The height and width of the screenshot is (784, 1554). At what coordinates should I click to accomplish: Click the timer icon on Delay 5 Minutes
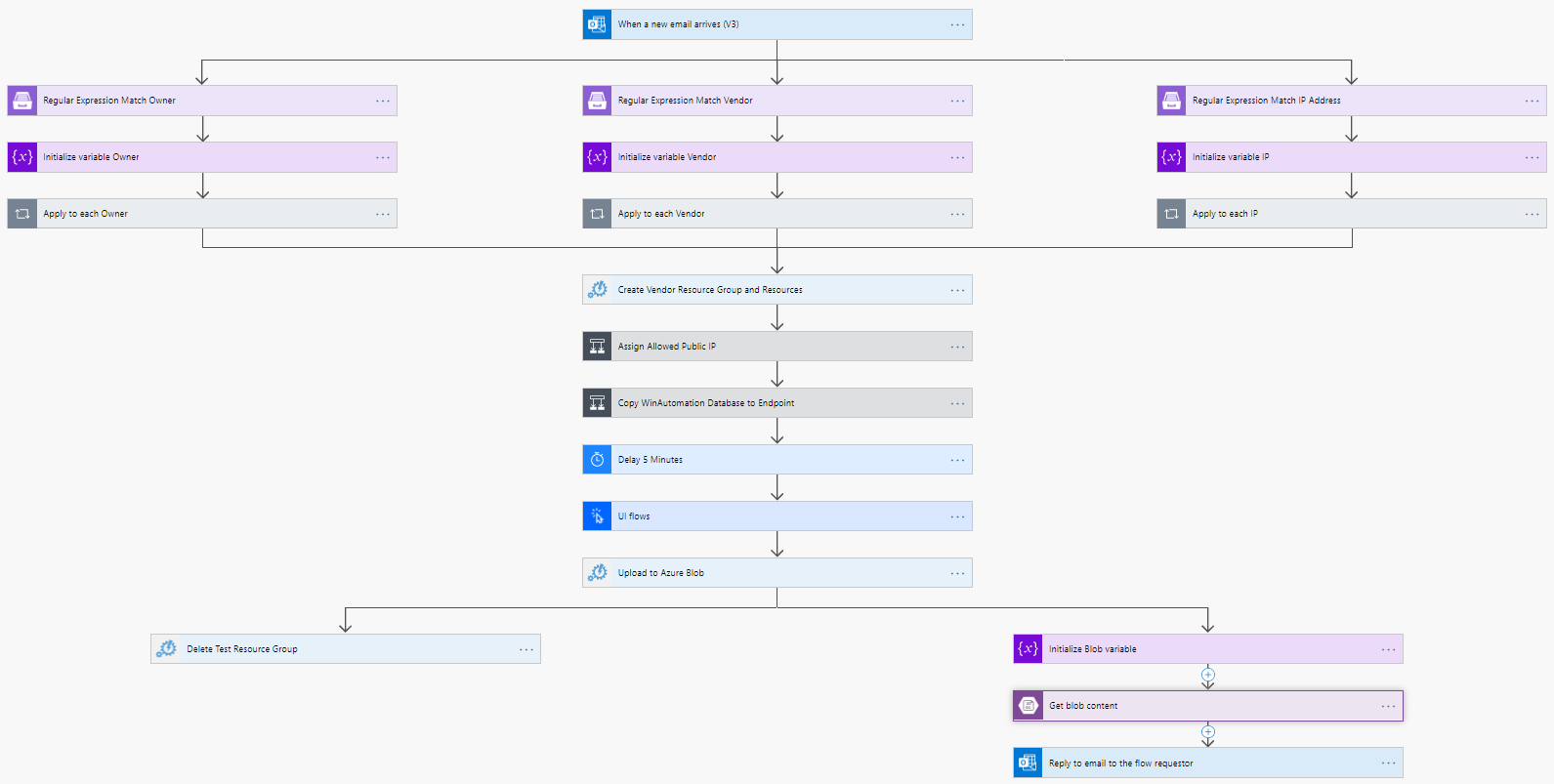coord(597,460)
